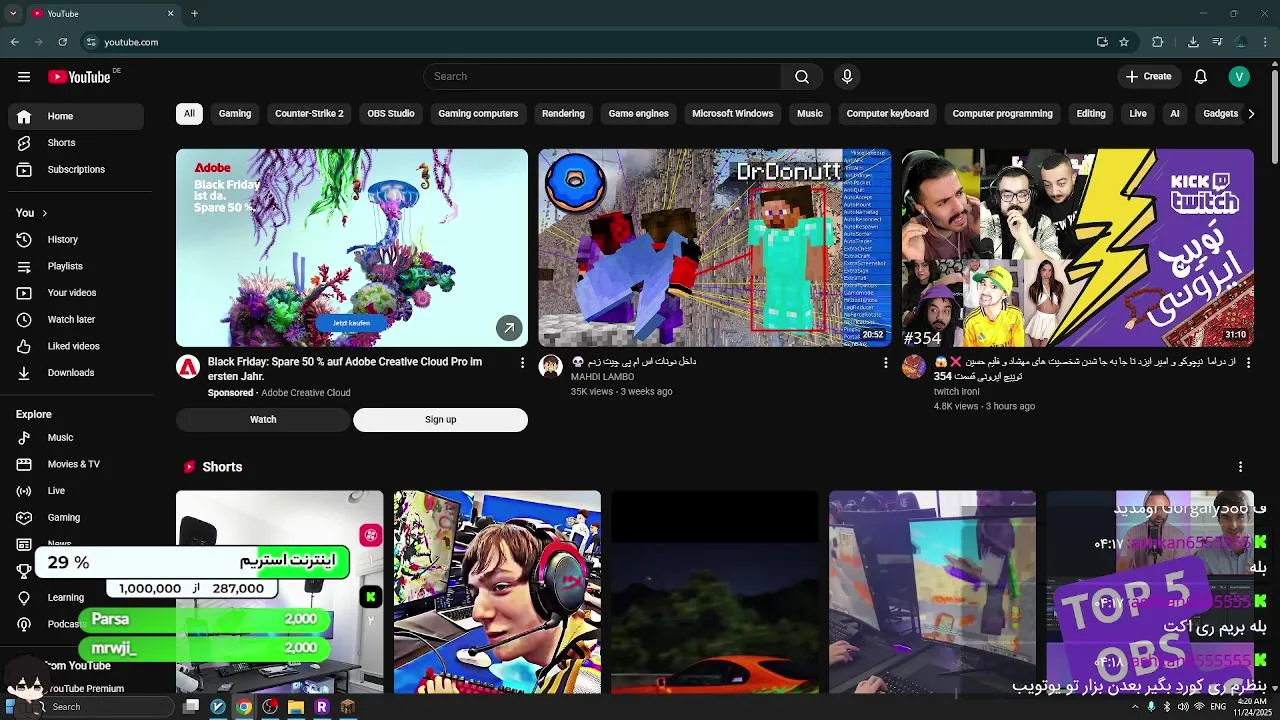Show more filter chips with right arrow
Image resolution: width=1280 pixels, height=720 pixels.
1251,114
